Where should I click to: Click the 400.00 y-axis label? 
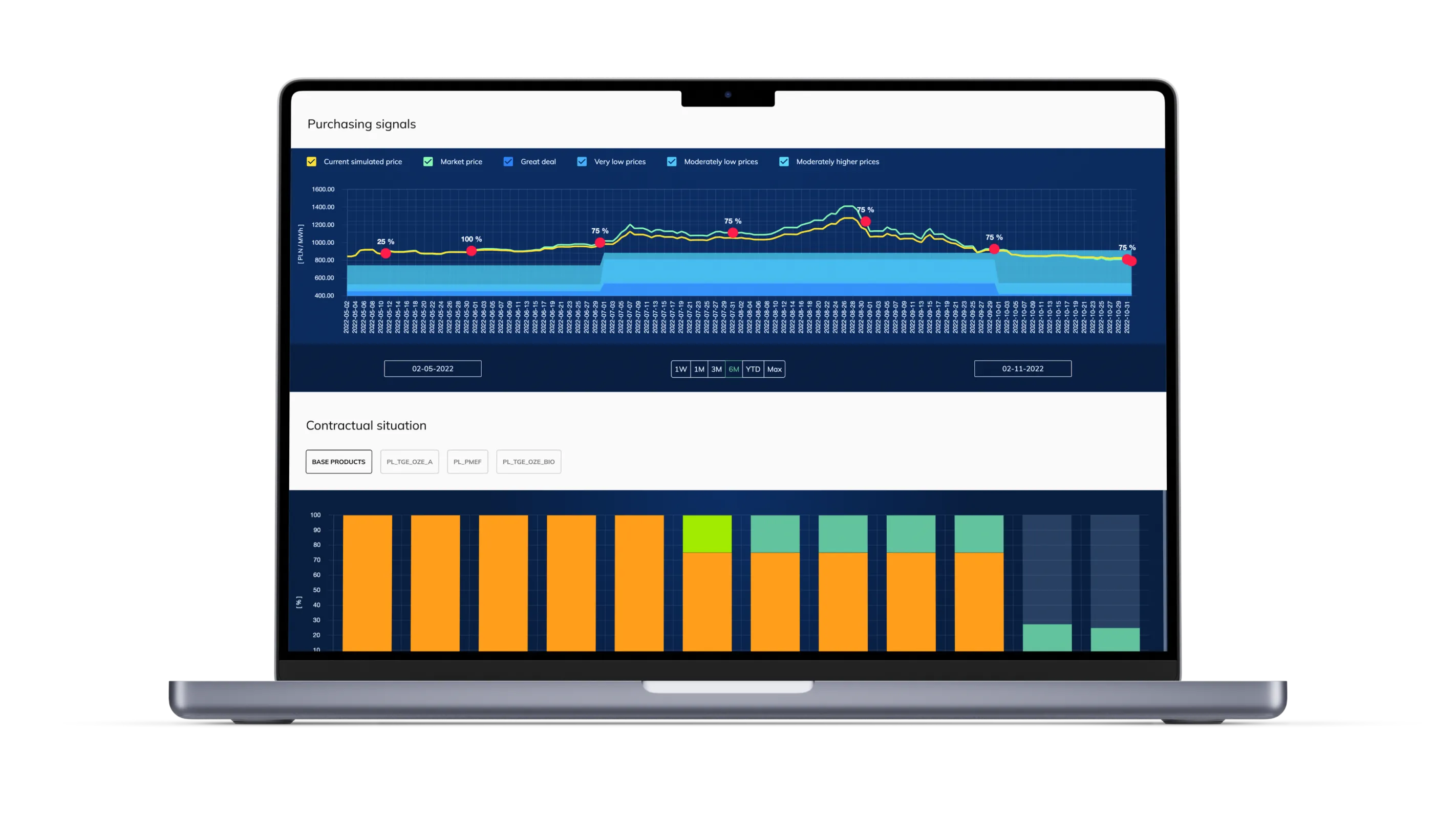click(x=324, y=296)
